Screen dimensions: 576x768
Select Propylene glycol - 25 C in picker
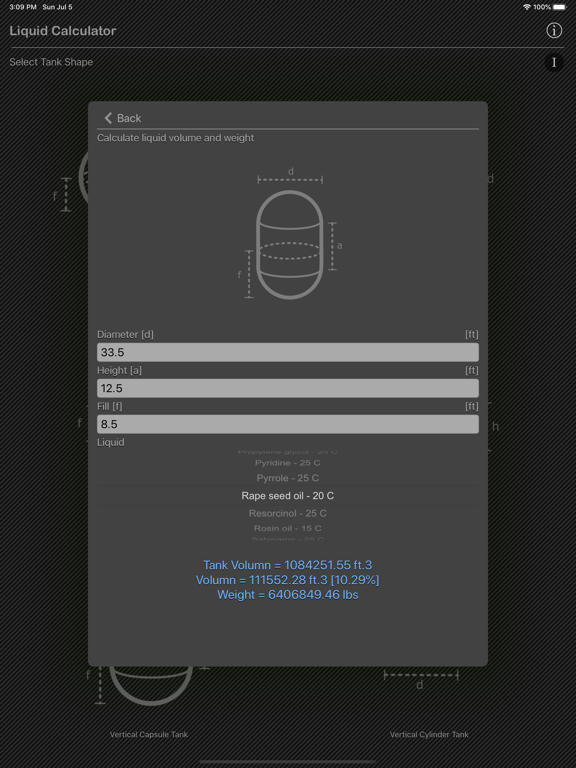pyautogui.click(x=288, y=452)
